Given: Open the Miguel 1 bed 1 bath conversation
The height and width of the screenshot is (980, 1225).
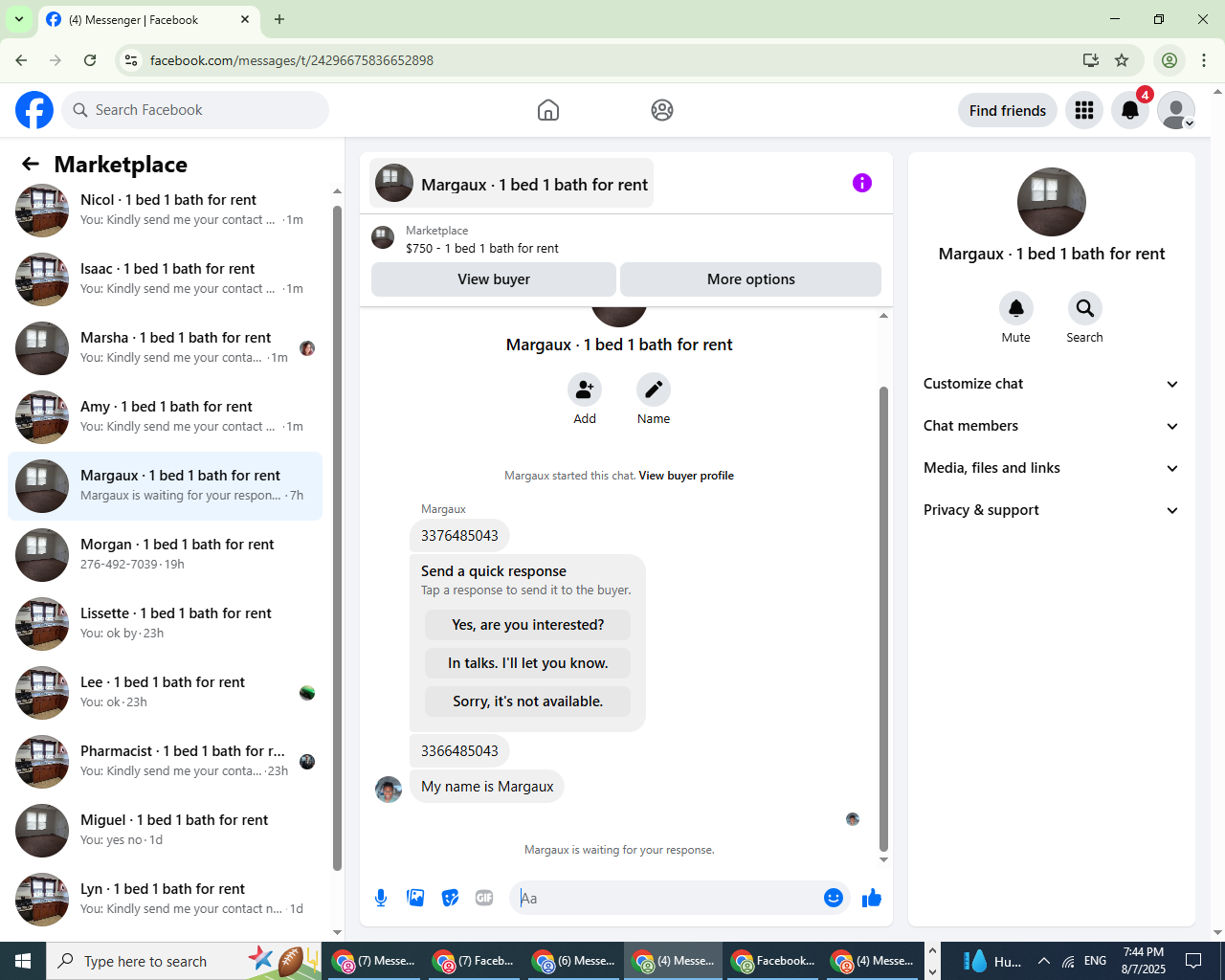Looking at the screenshot, I should (x=165, y=831).
